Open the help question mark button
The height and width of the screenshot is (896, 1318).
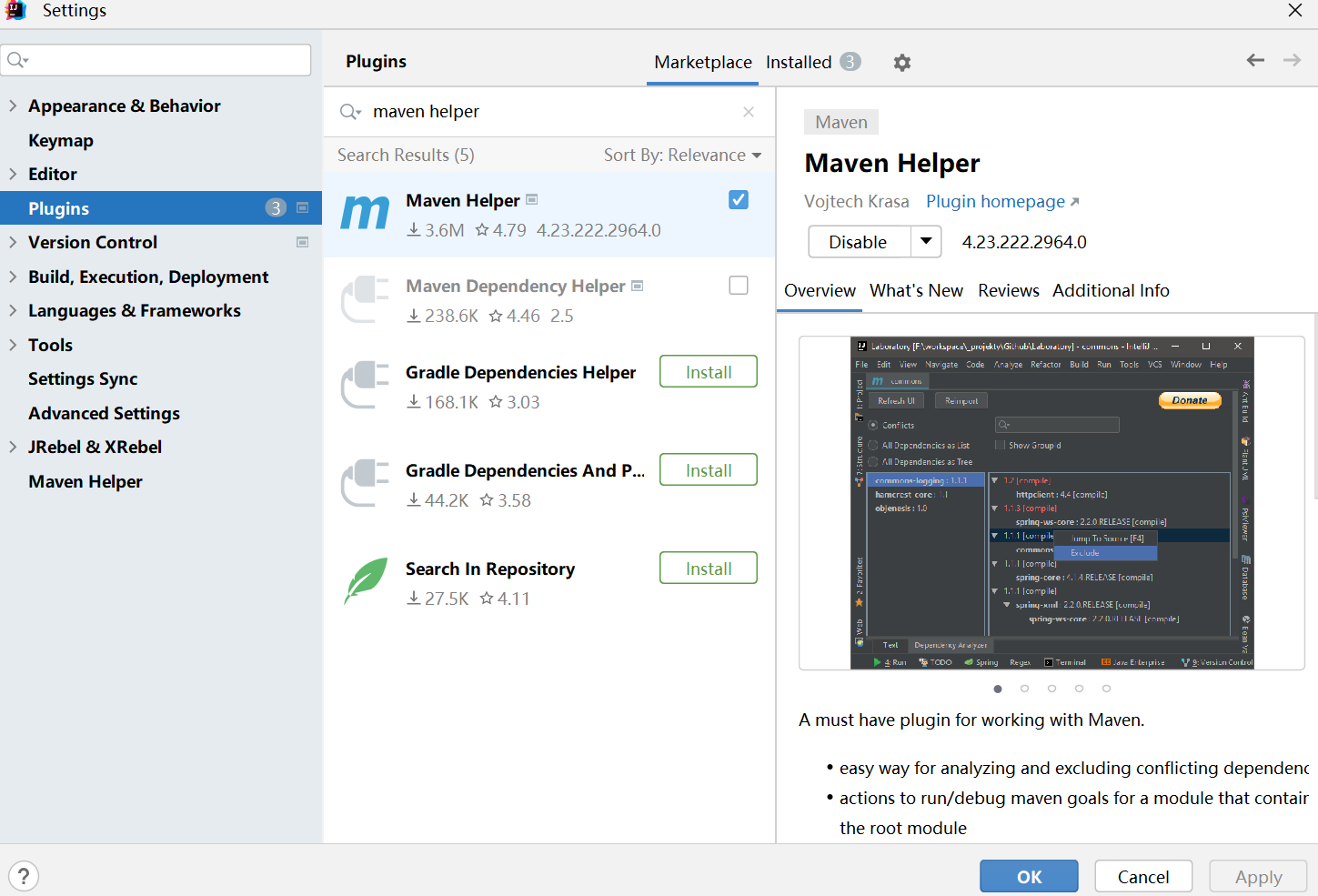click(x=24, y=876)
